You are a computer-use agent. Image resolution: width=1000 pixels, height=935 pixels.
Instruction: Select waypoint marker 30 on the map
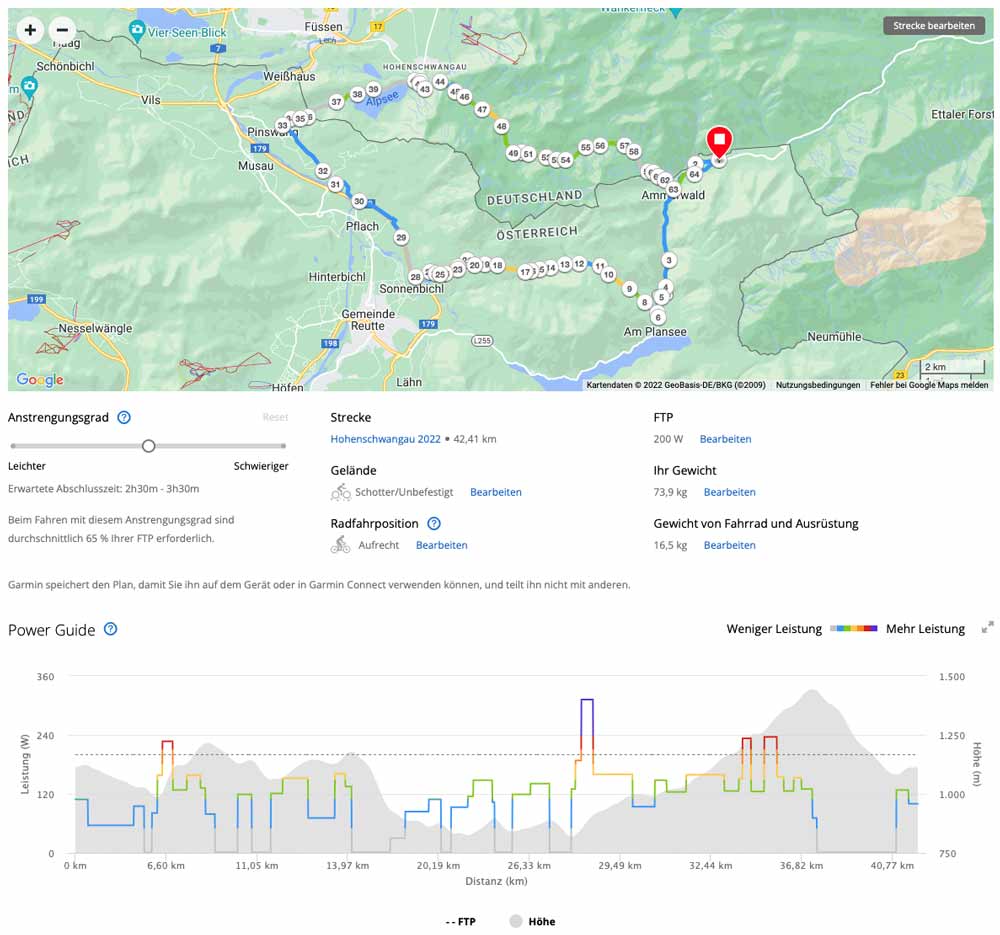point(359,202)
